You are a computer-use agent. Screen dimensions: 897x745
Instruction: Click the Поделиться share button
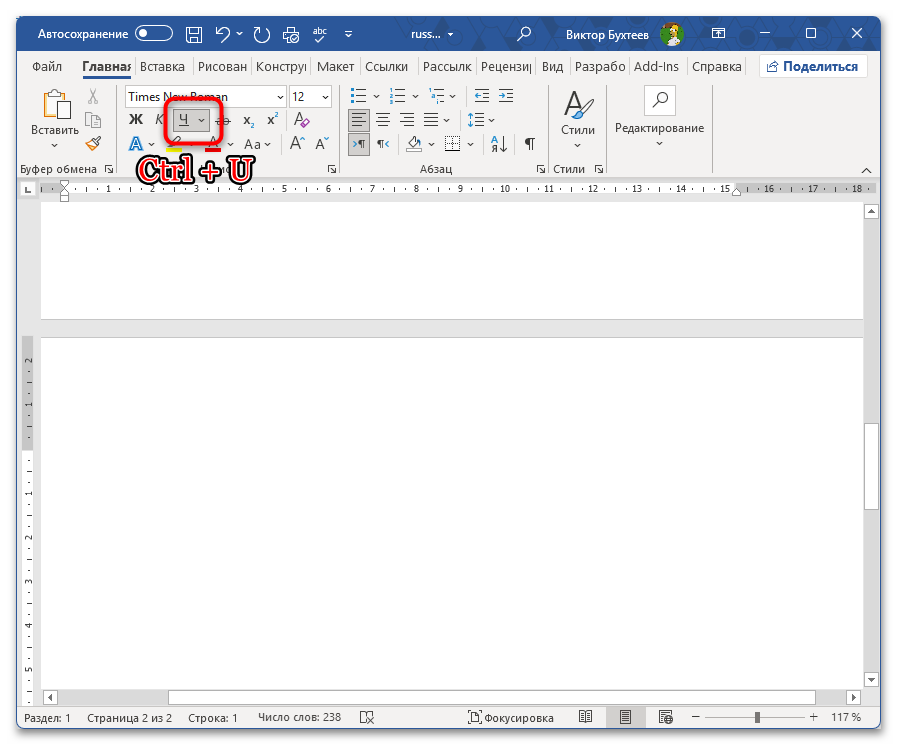[813, 66]
